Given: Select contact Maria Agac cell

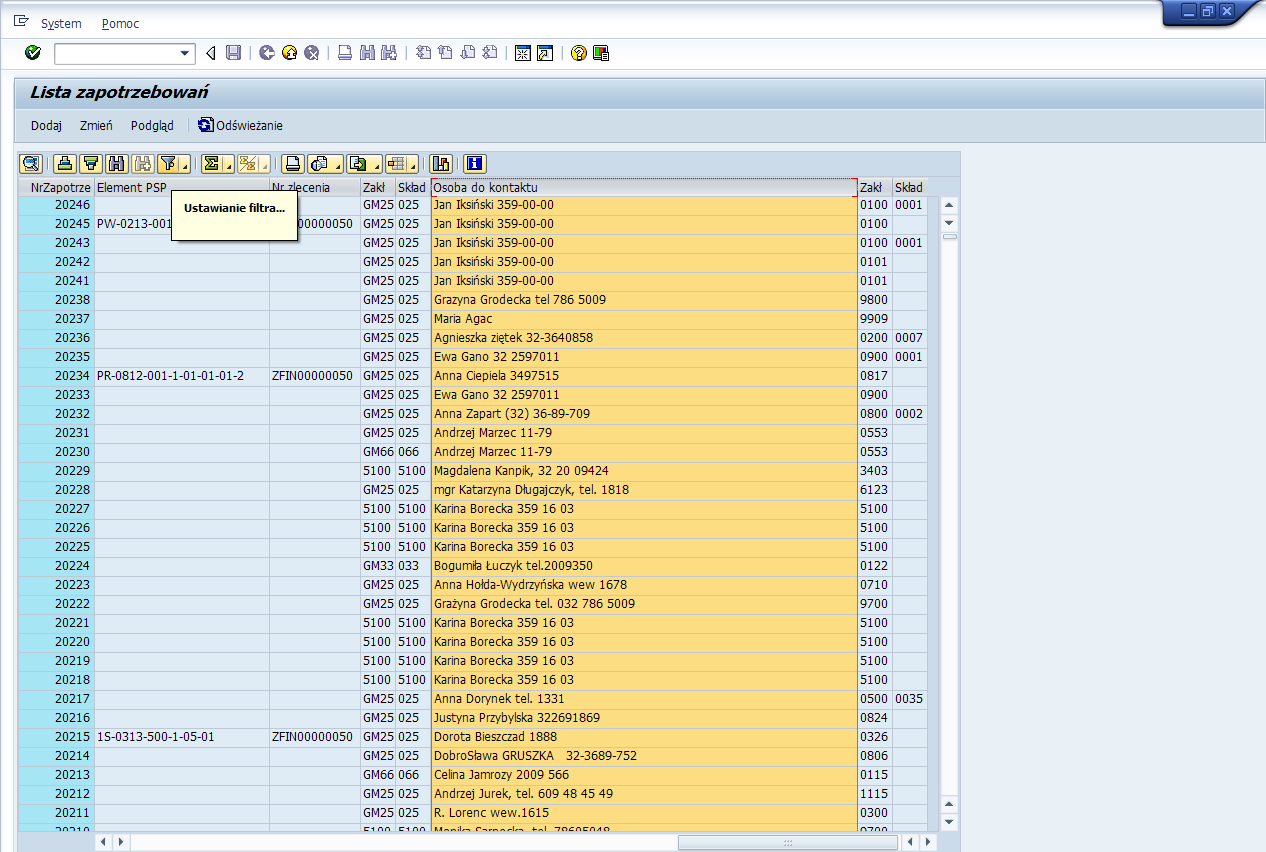Looking at the screenshot, I should point(644,319).
